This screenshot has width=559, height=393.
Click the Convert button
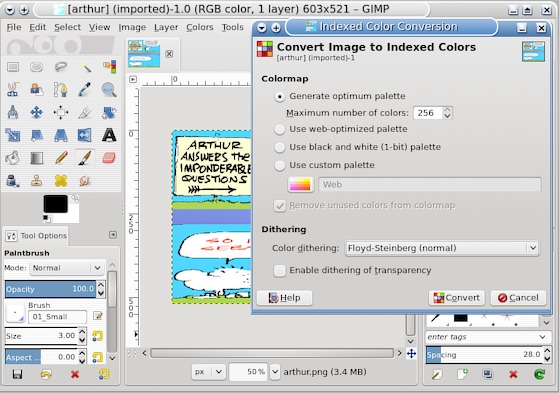(x=456, y=298)
